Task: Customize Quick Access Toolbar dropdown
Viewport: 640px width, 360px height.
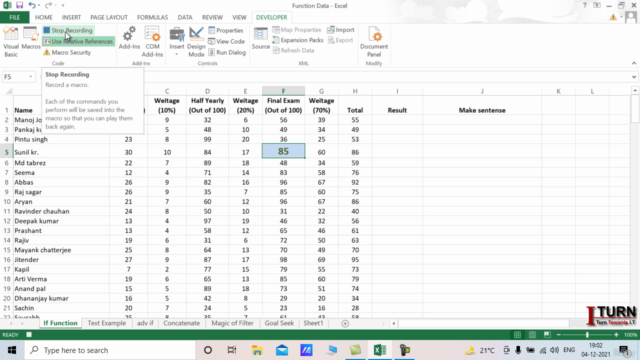Action: 63,5
